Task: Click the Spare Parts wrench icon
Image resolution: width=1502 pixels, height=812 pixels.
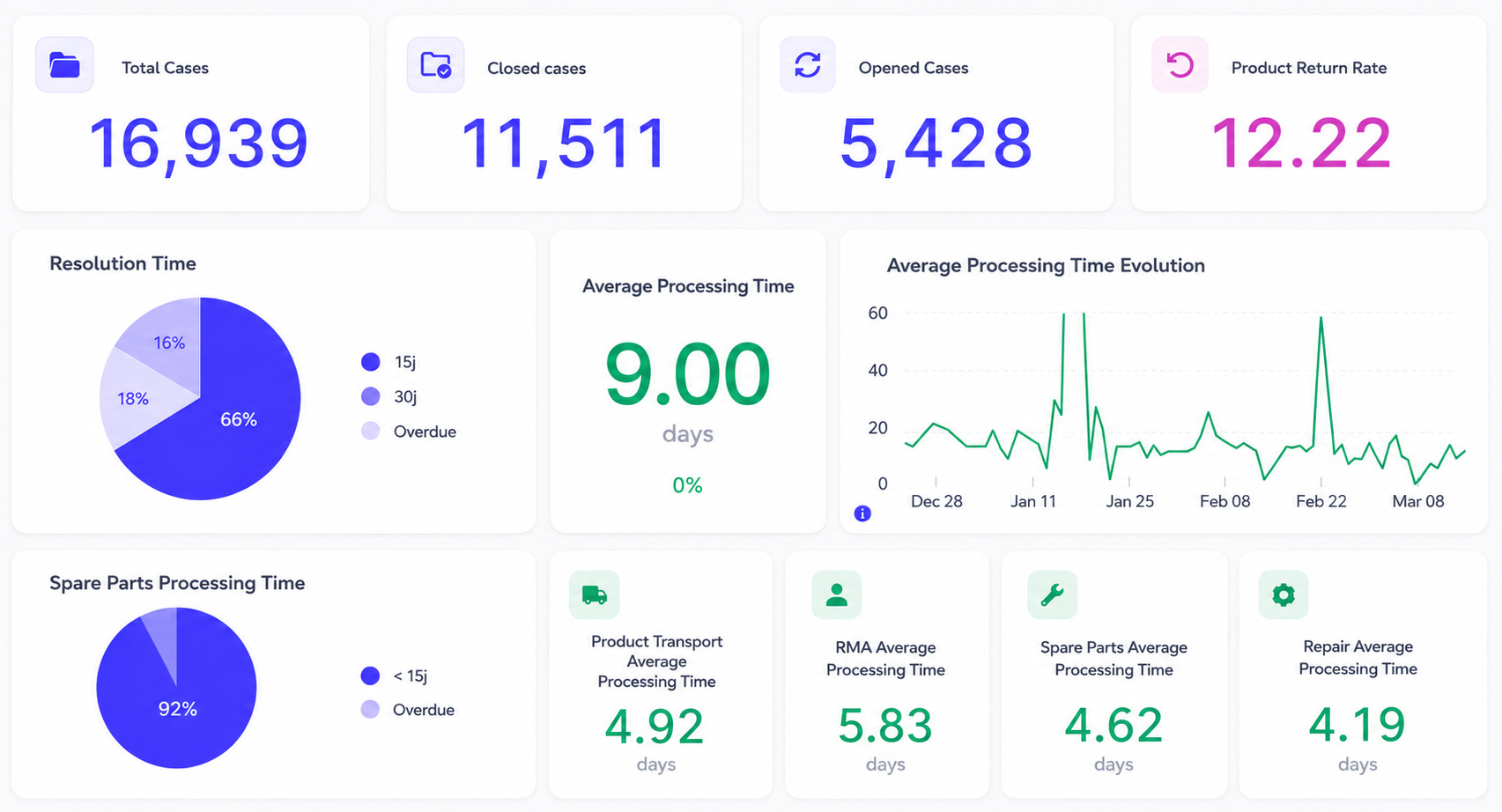Action: (1053, 595)
